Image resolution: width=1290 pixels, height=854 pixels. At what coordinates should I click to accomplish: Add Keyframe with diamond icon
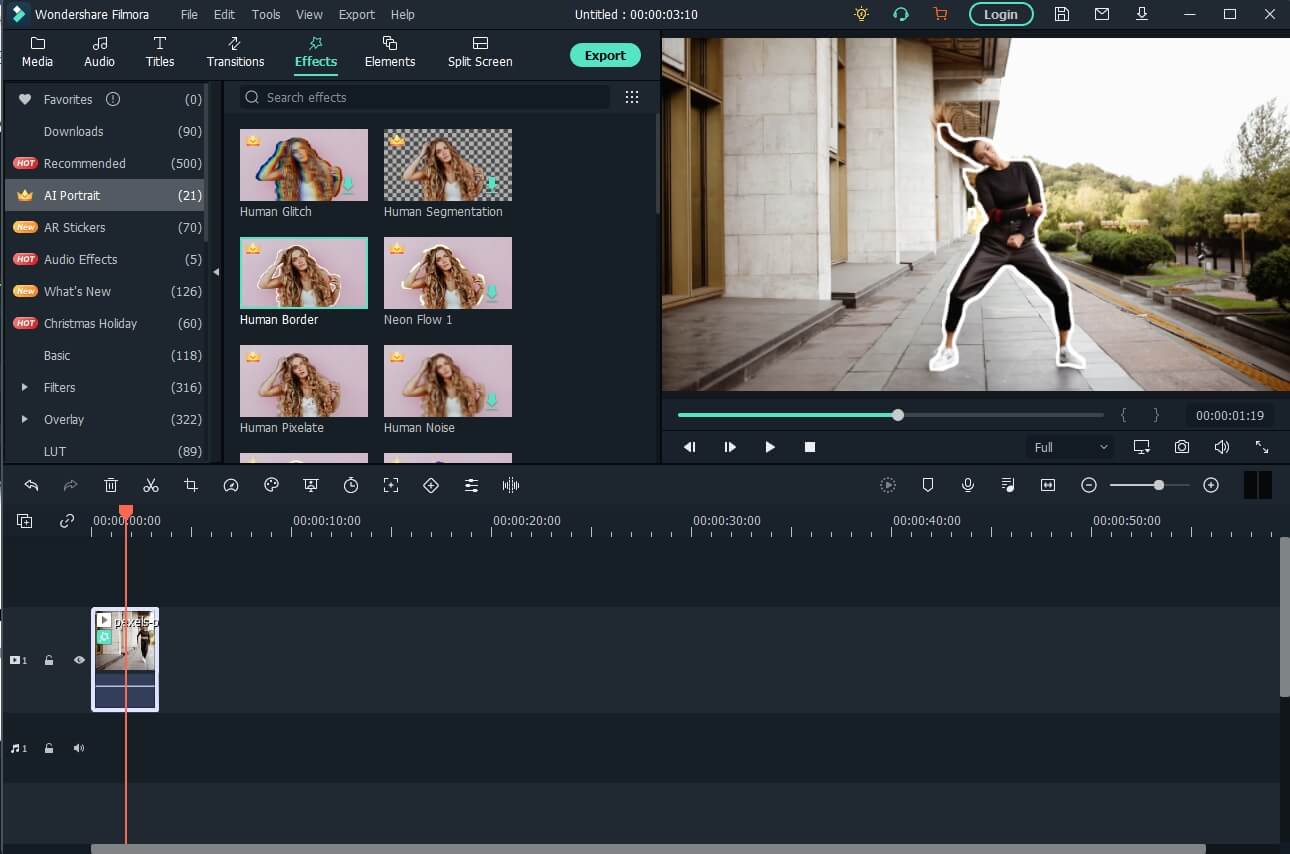pos(431,485)
